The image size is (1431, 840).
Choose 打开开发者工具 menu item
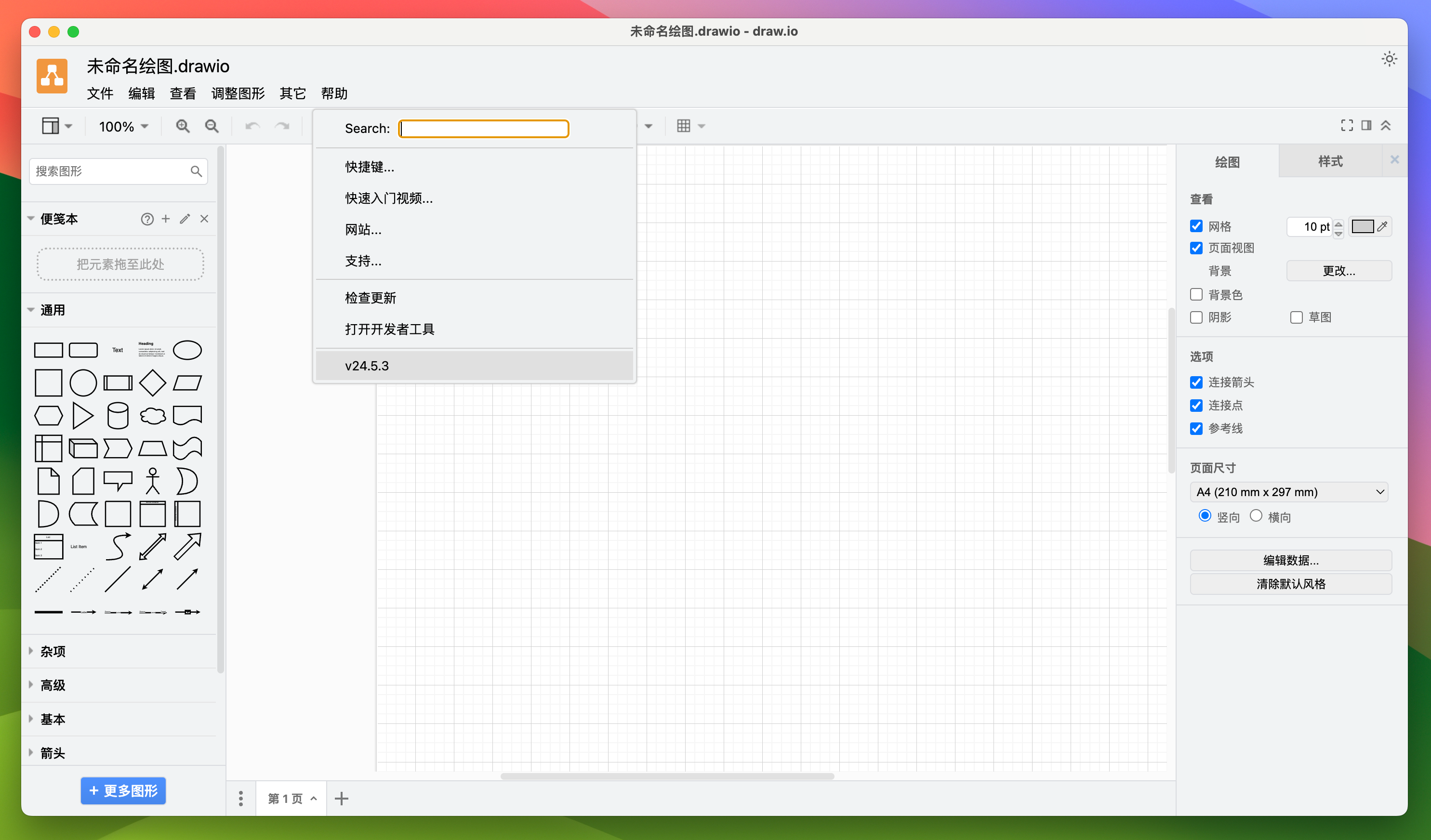click(x=474, y=329)
